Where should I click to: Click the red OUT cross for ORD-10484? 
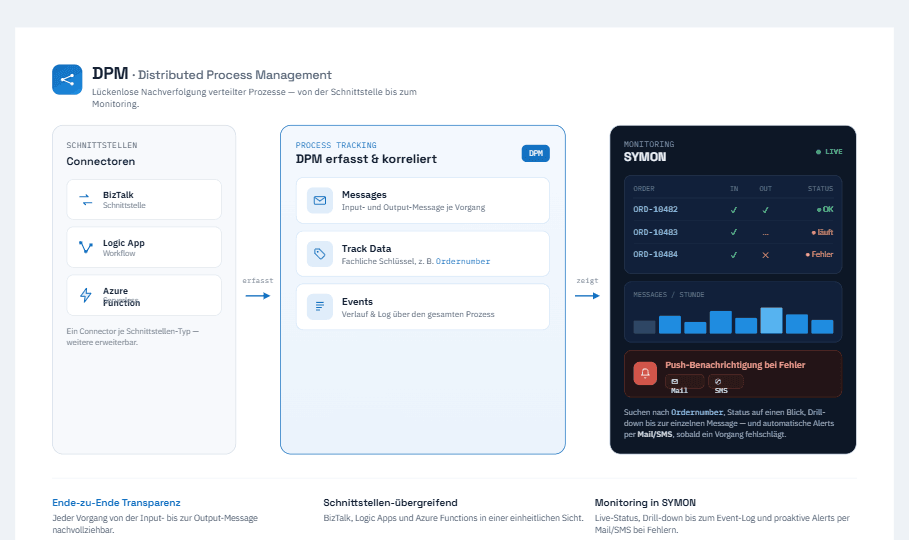point(765,255)
